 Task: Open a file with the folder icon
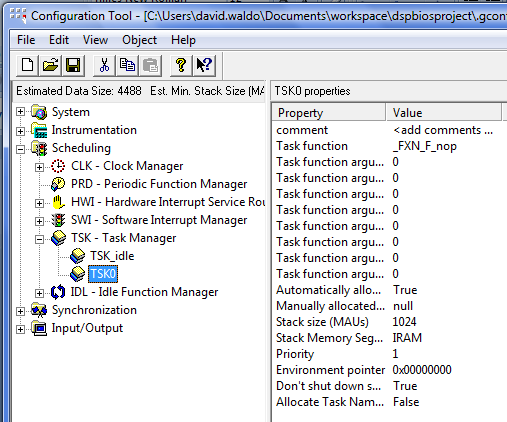tap(50, 65)
